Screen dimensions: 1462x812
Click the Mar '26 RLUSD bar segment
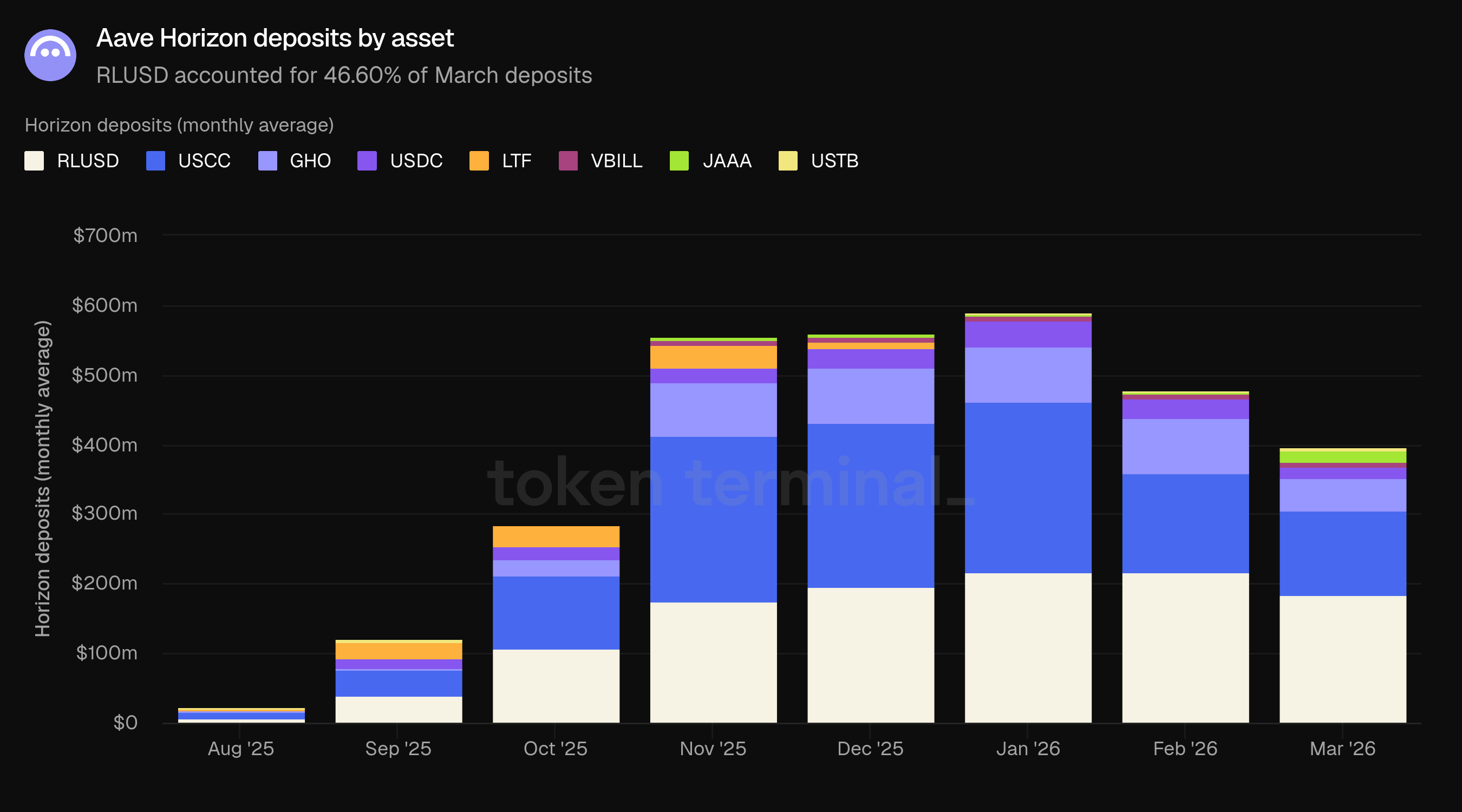pos(1342,658)
